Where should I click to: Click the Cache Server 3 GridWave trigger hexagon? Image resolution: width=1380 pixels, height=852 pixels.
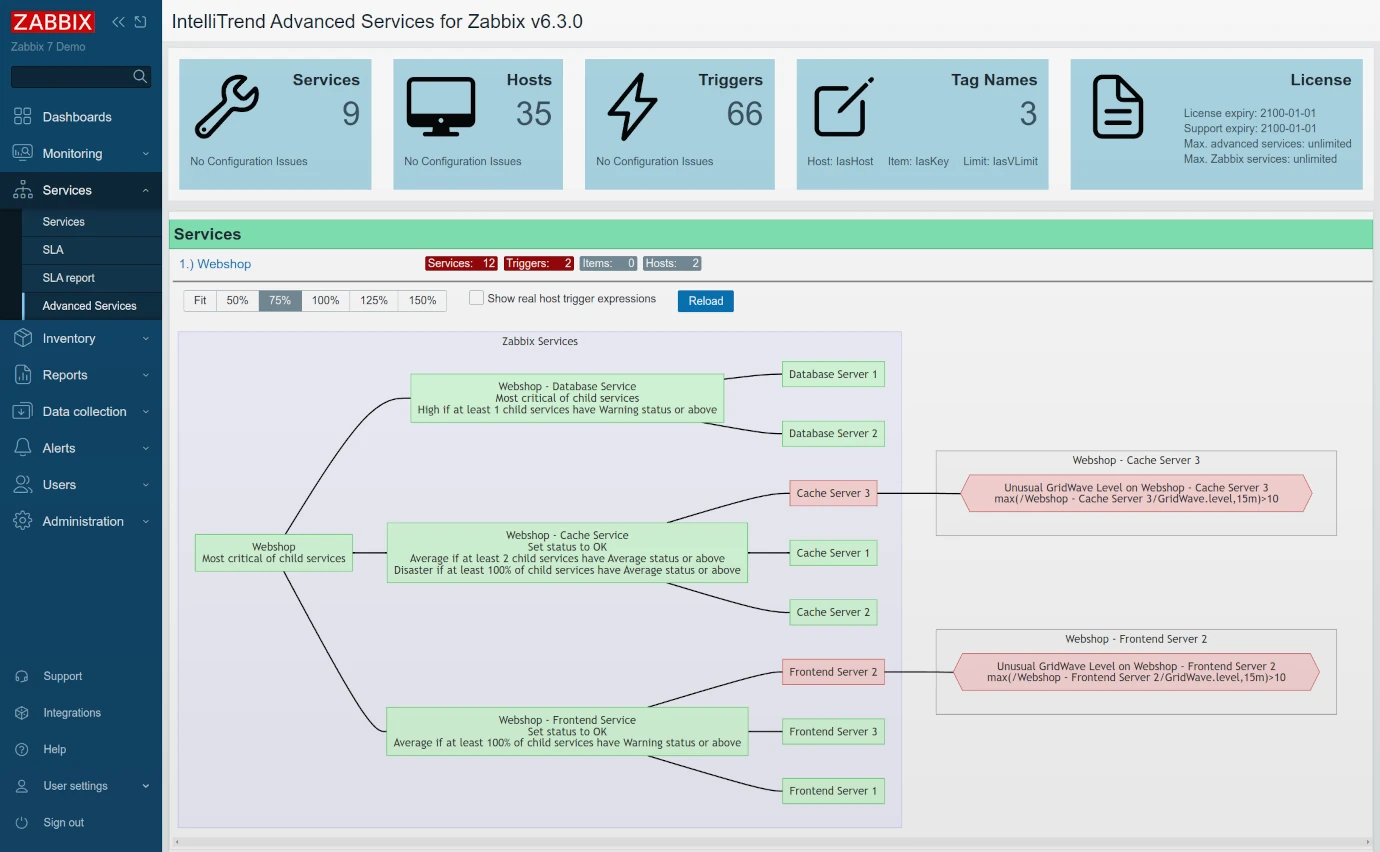coord(1136,493)
